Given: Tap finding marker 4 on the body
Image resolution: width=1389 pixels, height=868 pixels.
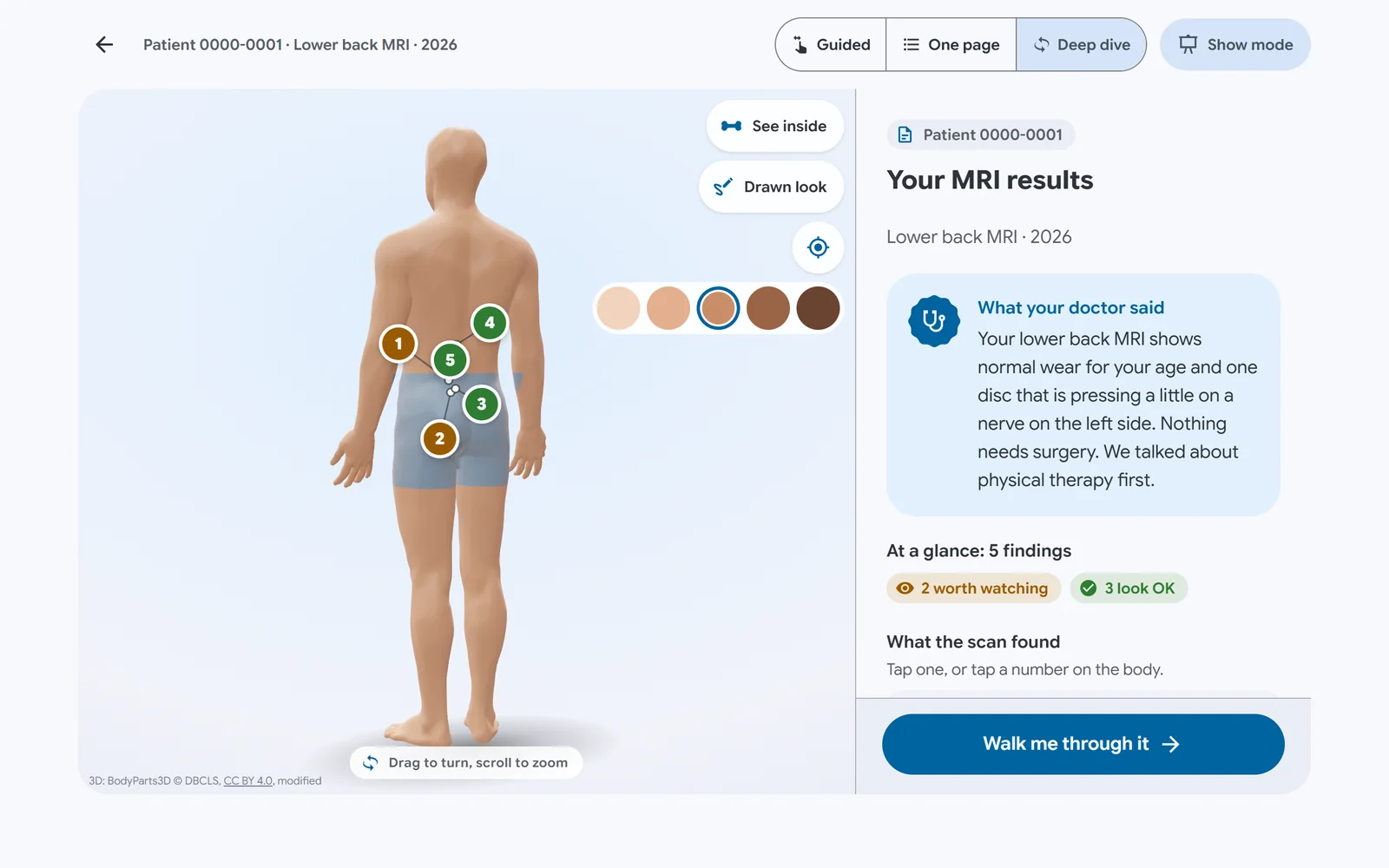Looking at the screenshot, I should pyautogui.click(x=490, y=323).
